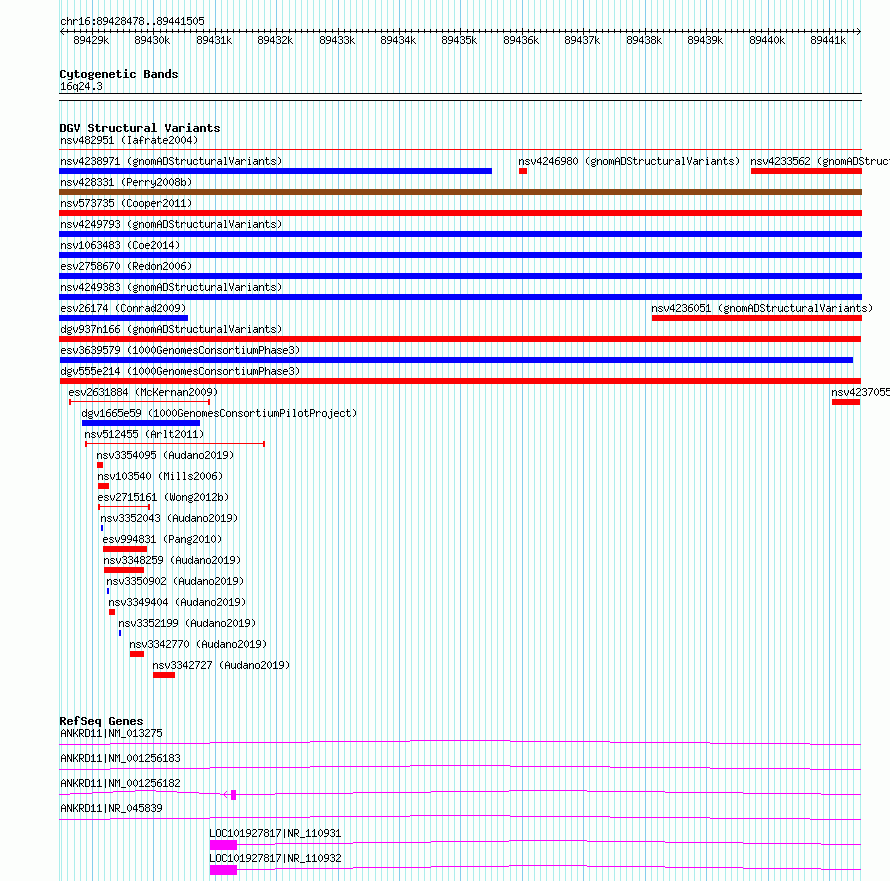Click the dgv1665e59 blue variant bar
890x881 pixels.
click(x=141, y=423)
